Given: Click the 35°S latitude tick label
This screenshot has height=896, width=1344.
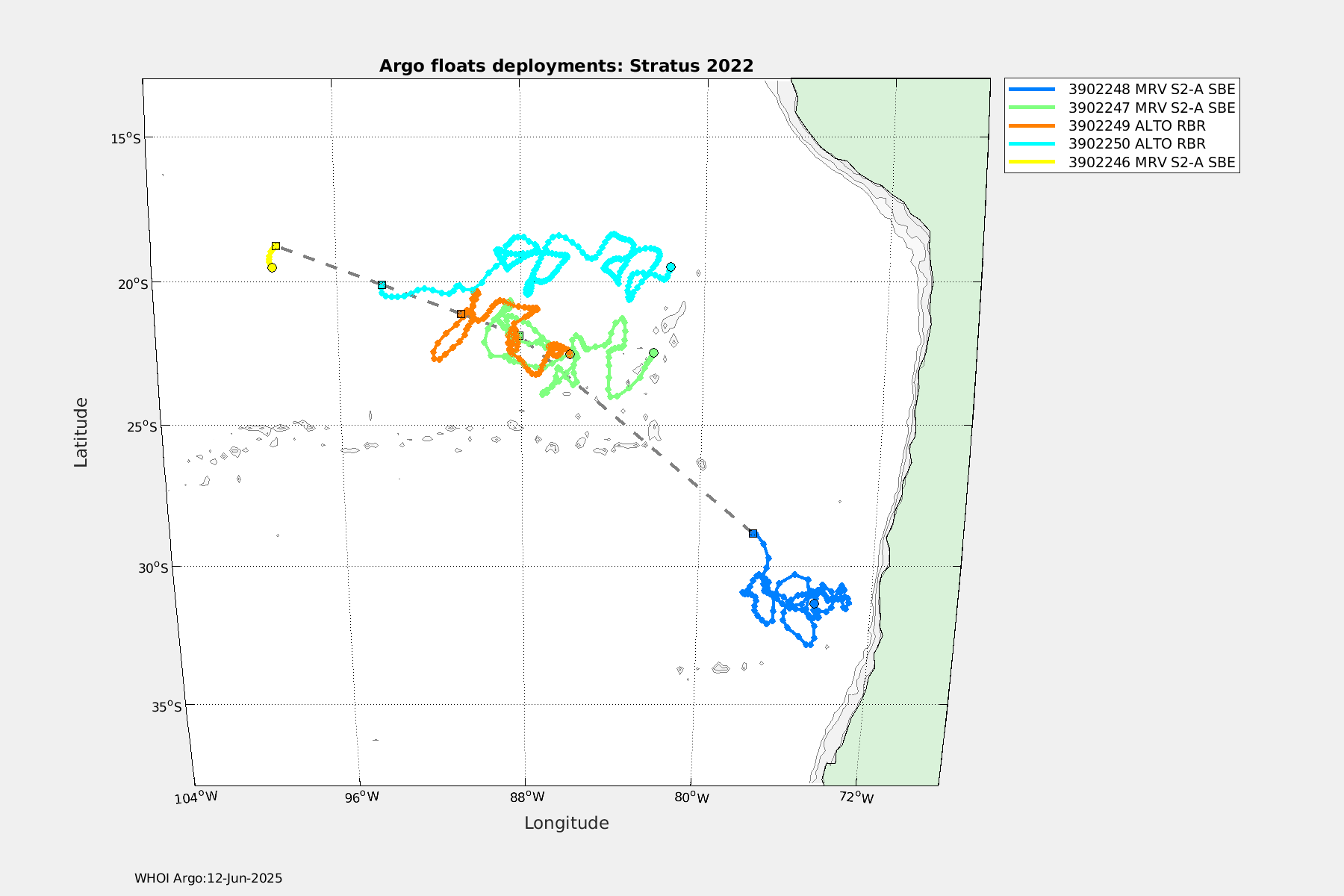Looking at the screenshot, I should pos(167,706).
